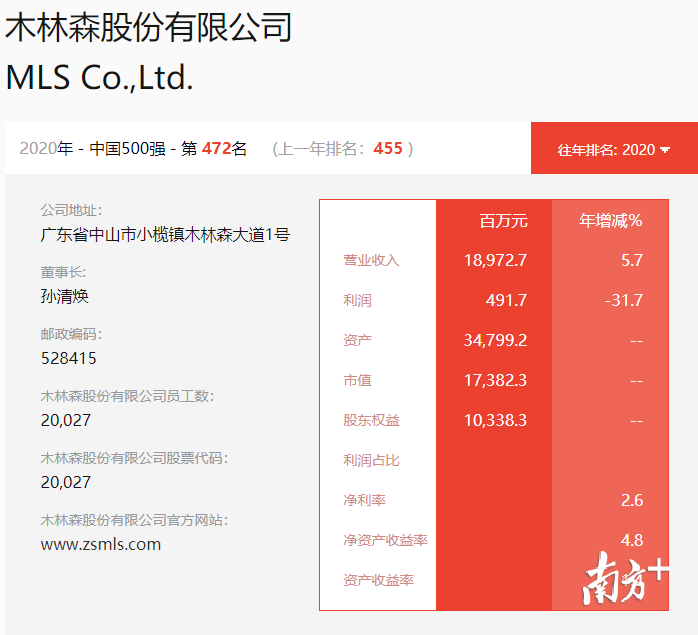Select the 营业收入 row label
Image resolution: width=698 pixels, height=635 pixels.
click(371, 260)
